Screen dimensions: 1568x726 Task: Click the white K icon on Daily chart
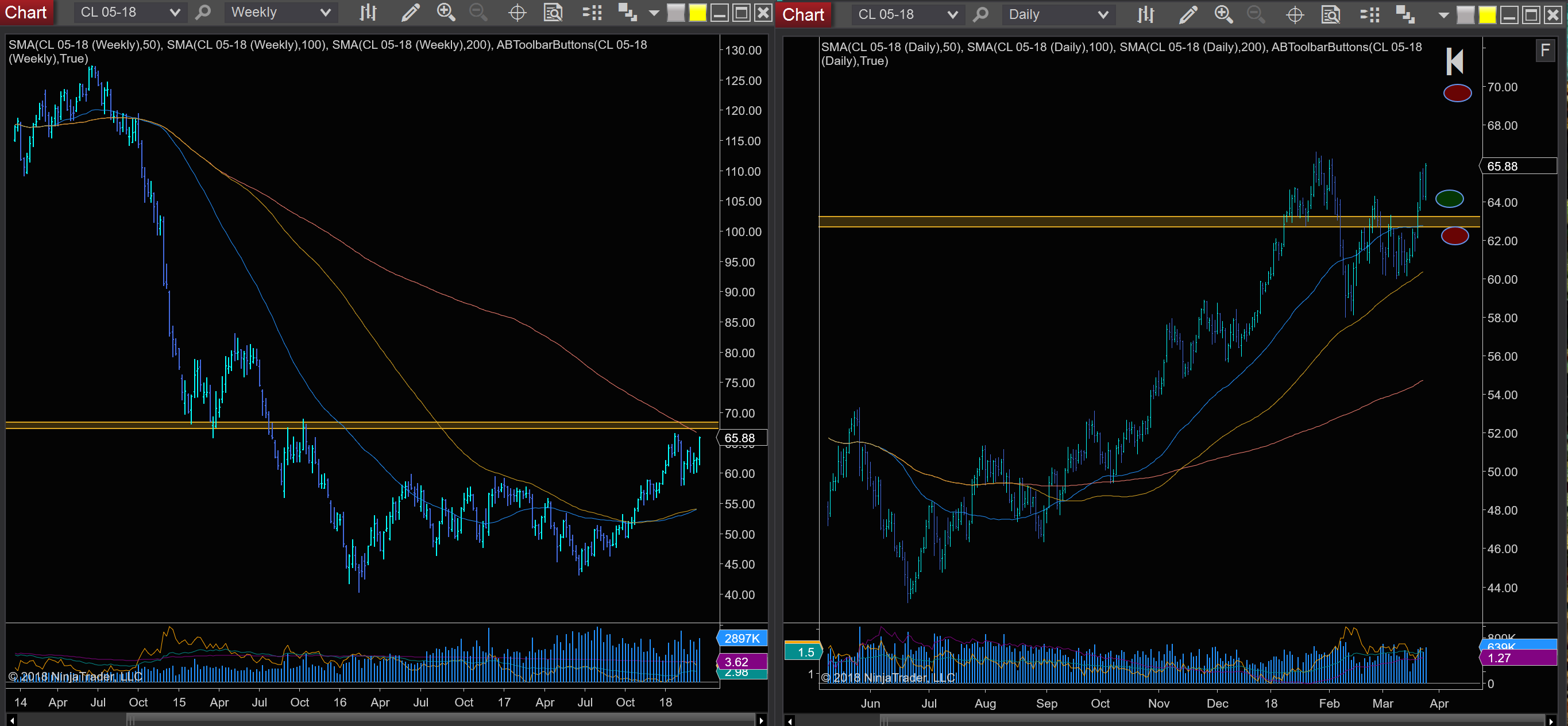pyautogui.click(x=1454, y=61)
